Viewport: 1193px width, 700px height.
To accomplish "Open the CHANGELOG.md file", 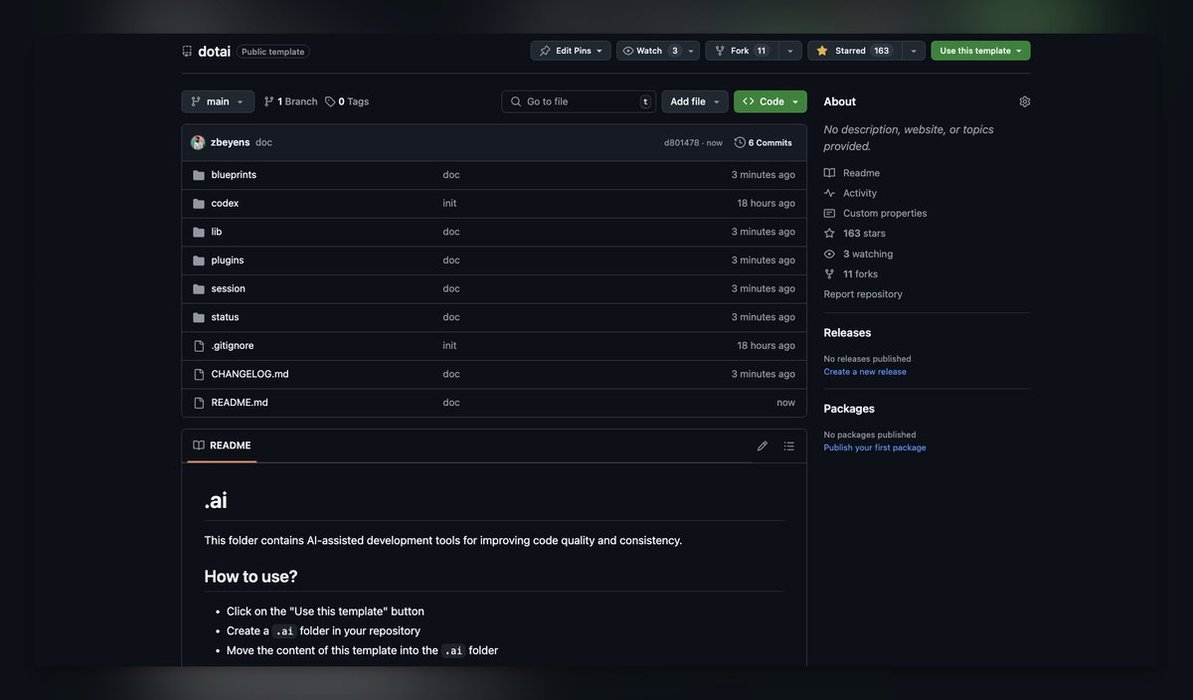I will 250,374.
